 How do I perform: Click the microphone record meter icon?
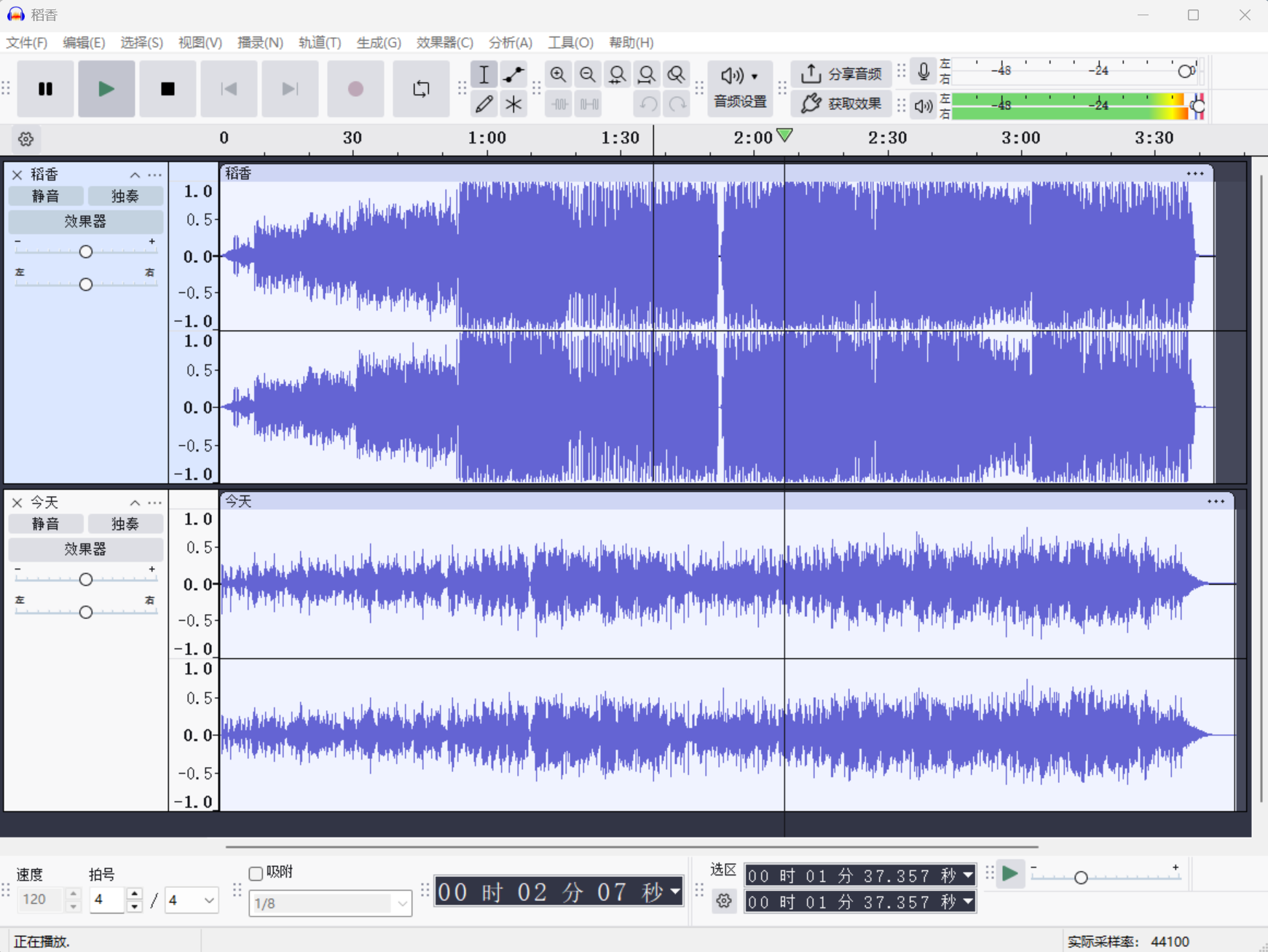(x=924, y=72)
